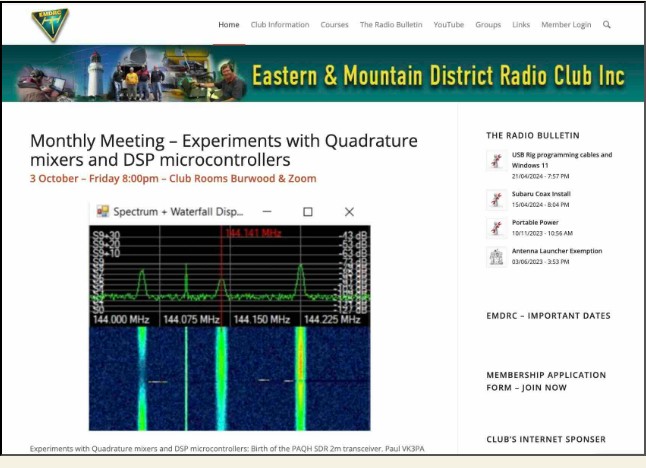
Task: Click the Subaru Coax Install thumbnail icon
Action: click(495, 199)
